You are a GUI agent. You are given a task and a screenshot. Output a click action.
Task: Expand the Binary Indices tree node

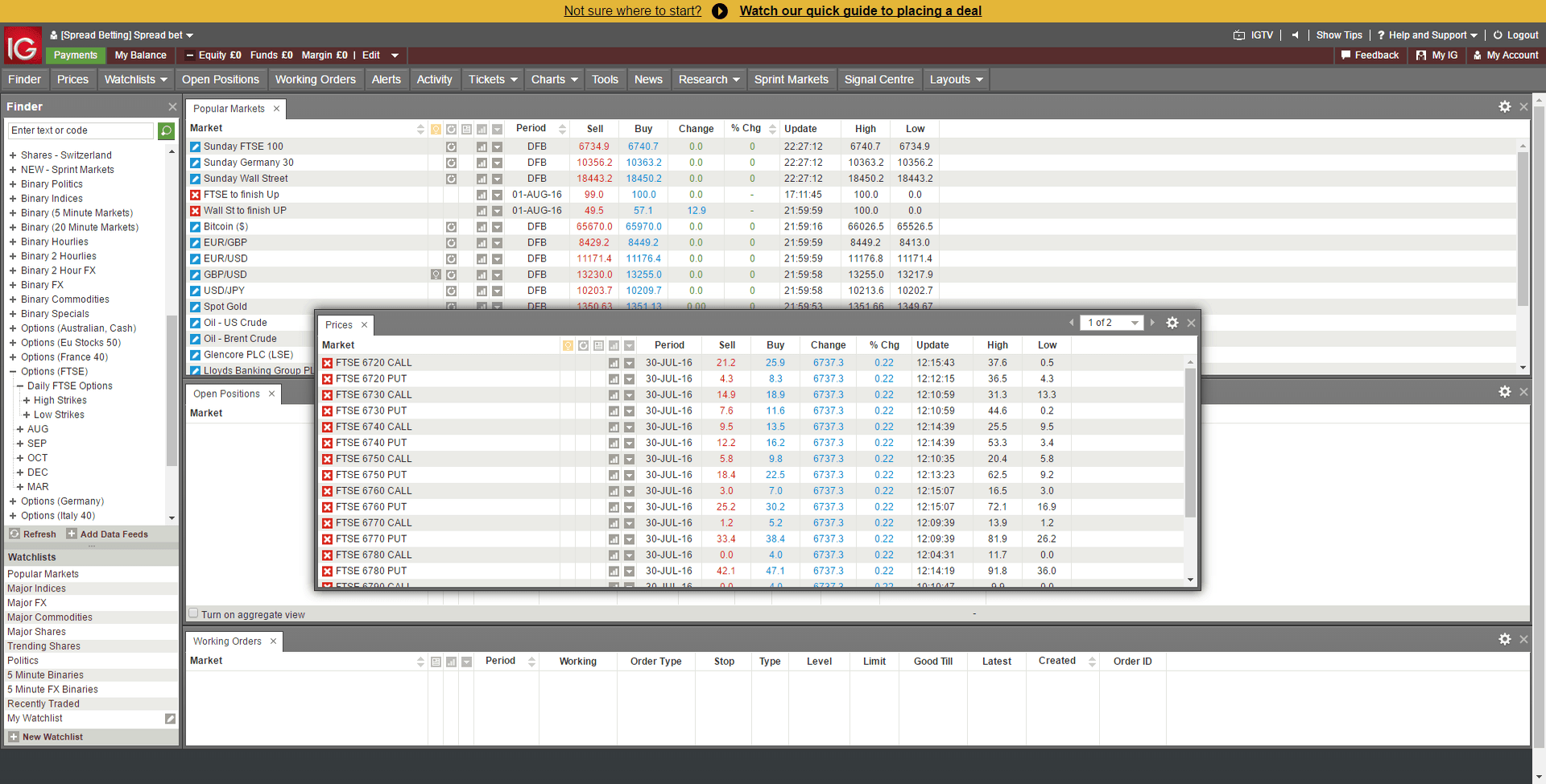pyautogui.click(x=13, y=199)
